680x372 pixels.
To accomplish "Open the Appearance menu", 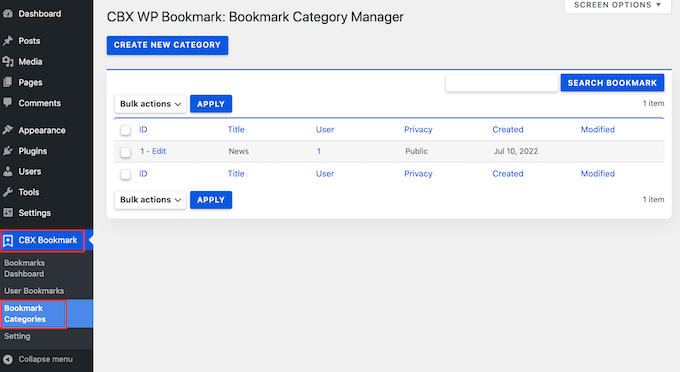I will (42, 131).
